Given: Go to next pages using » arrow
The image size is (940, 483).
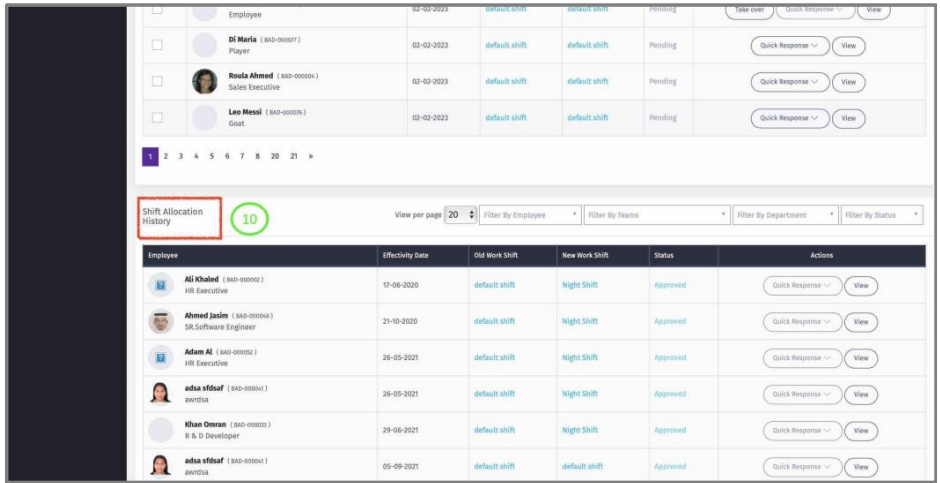Looking at the screenshot, I should click(311, 156).
